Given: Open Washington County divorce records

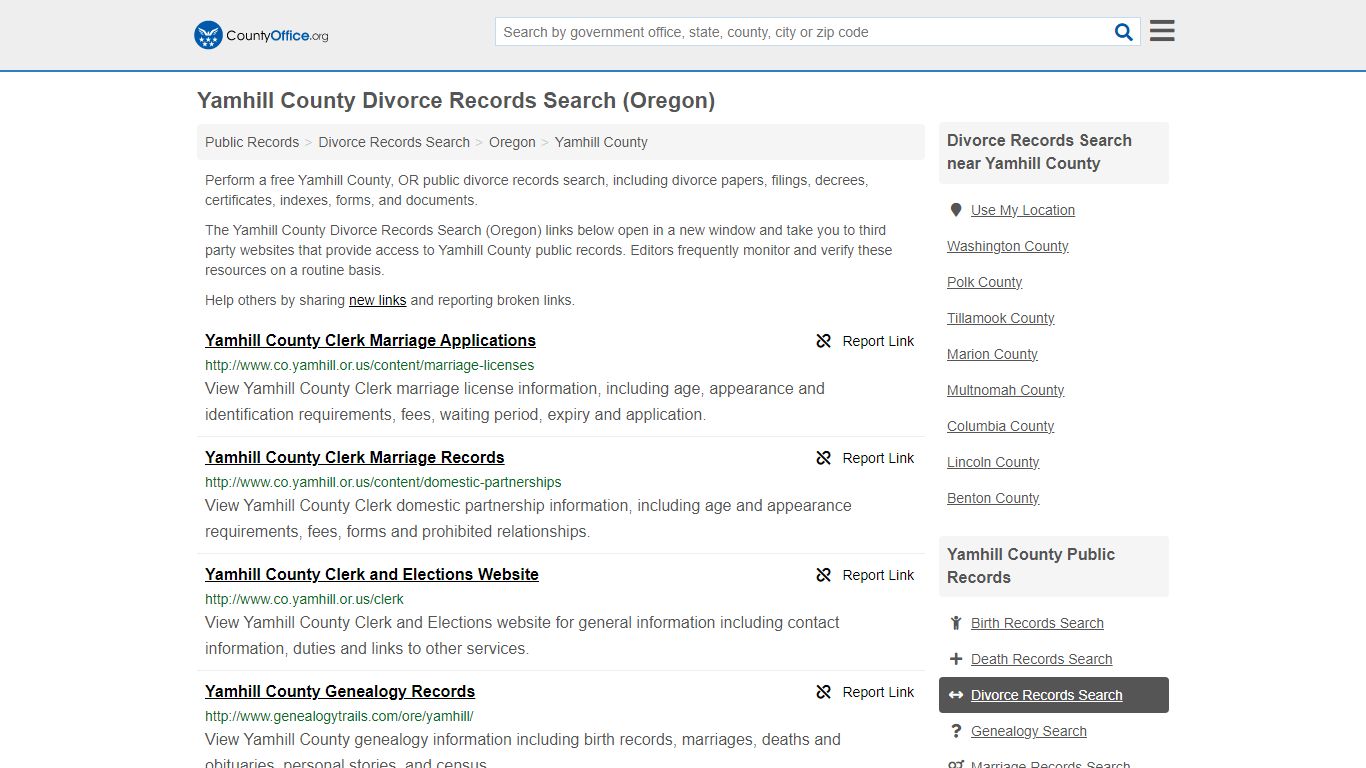Looking at the screenshot, I should pos(1007,246).
